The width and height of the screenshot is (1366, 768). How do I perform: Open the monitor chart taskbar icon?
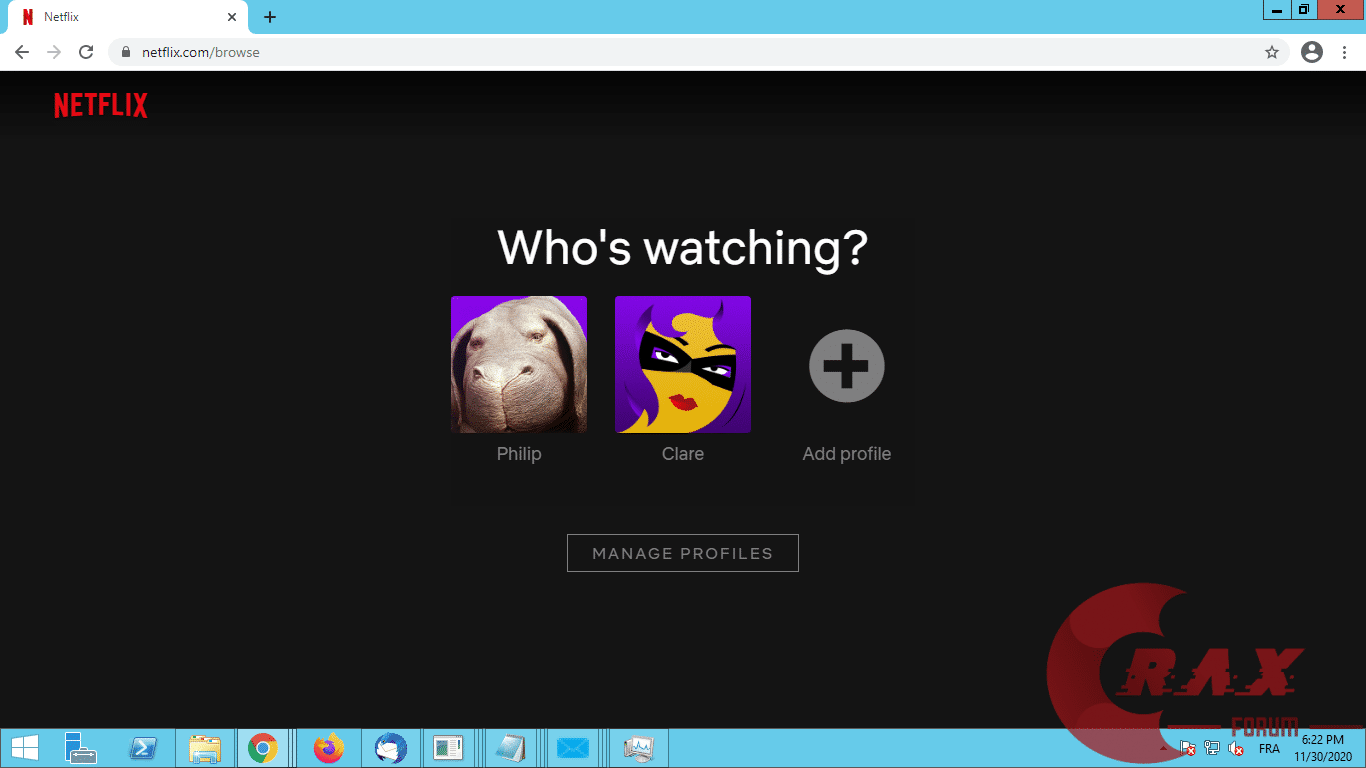[x=637, y=748]
